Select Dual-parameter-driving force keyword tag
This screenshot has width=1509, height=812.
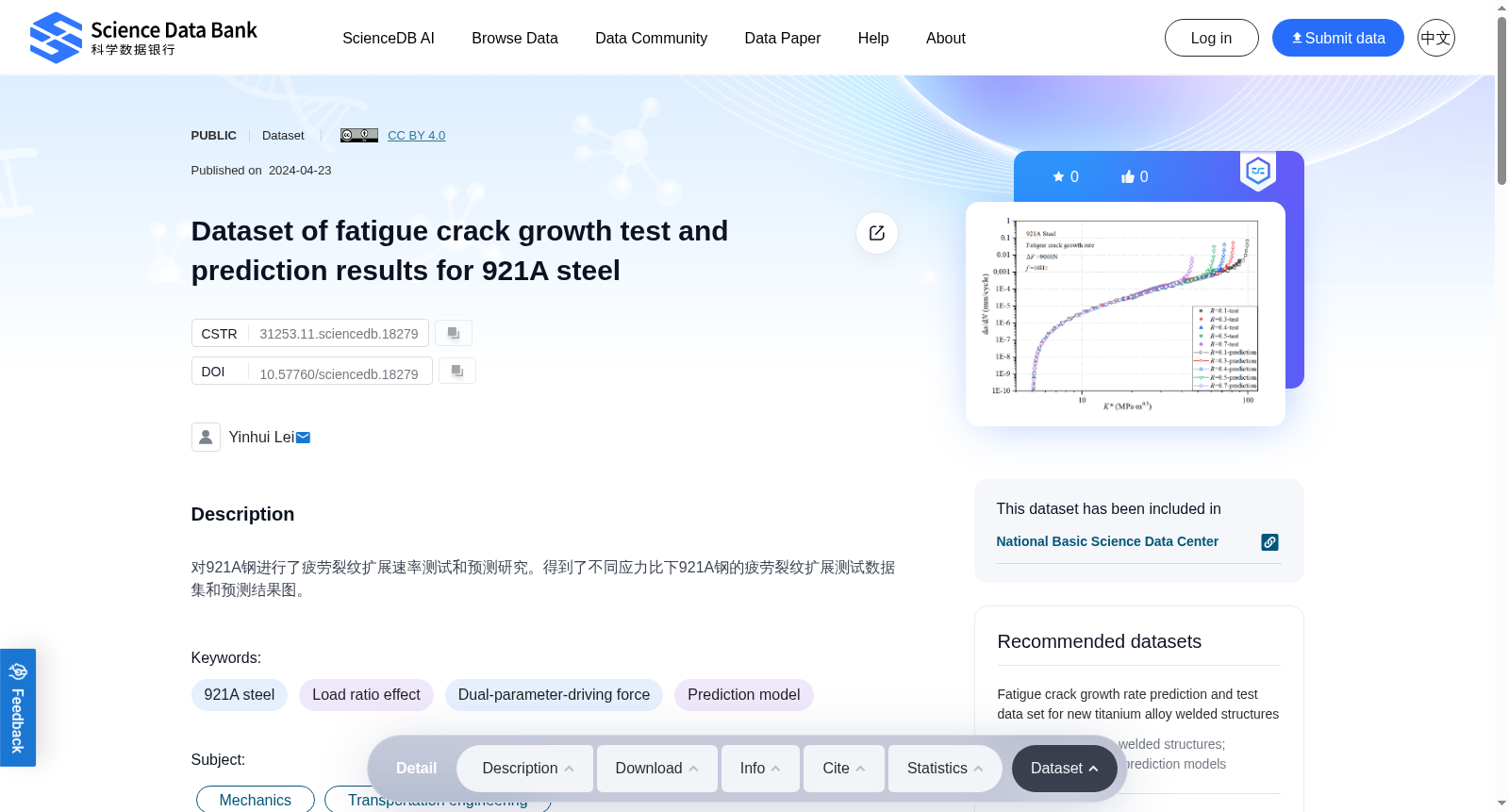coord(554,695)
